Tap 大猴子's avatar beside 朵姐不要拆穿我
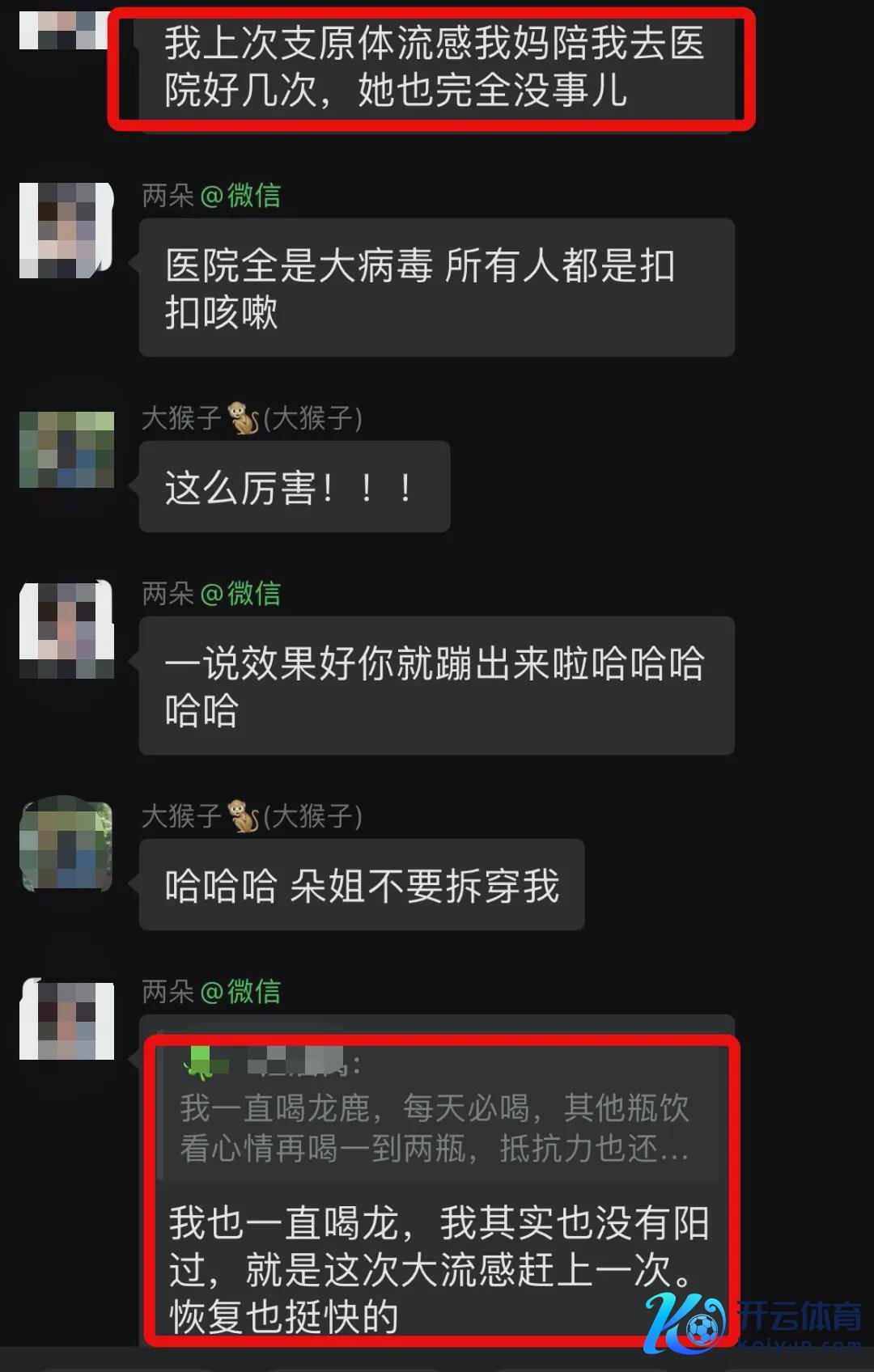This screenshot has width=874, height=1372. (66, 843)
